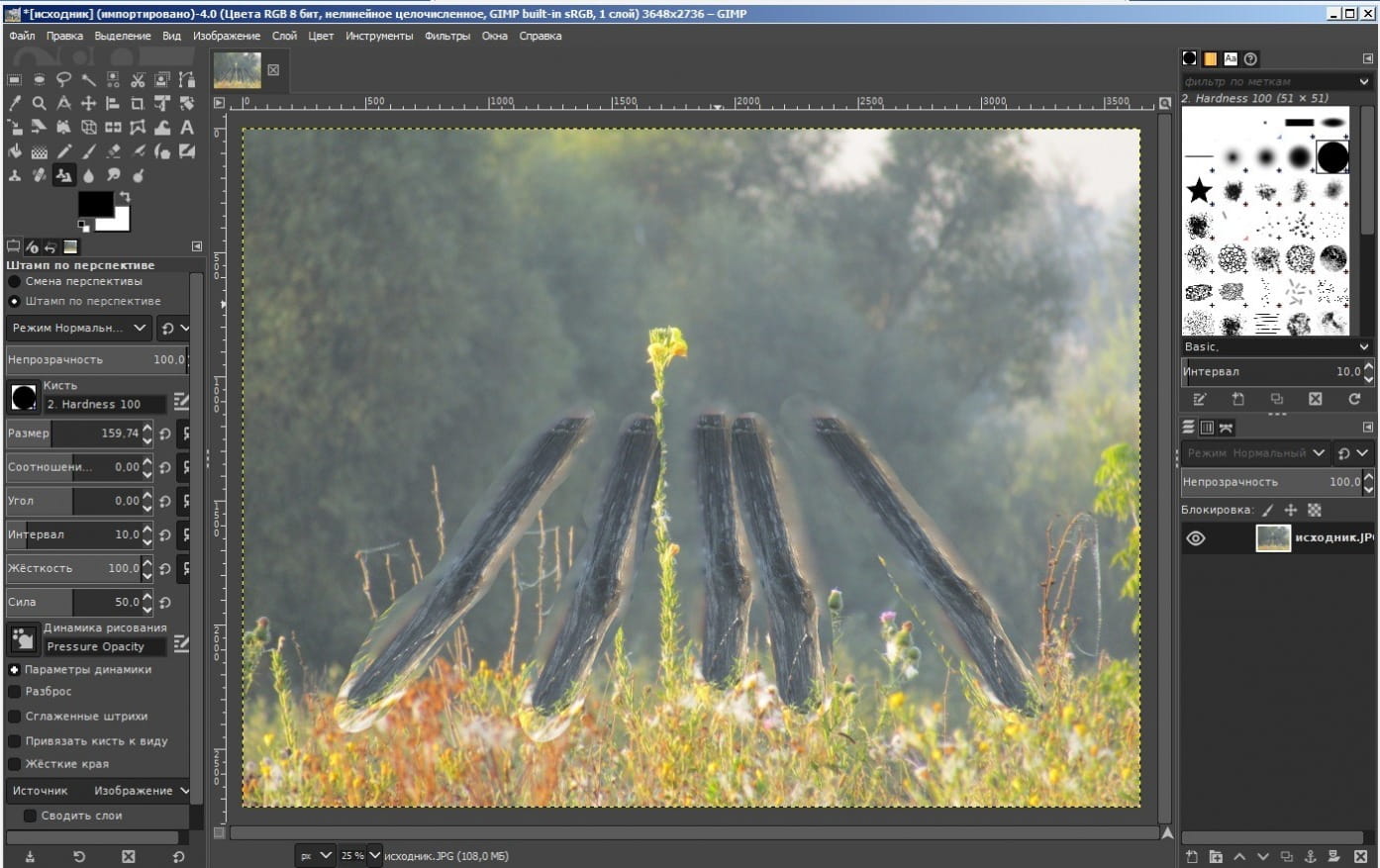Select the Fuzzy Select wand tool
1380x868 pixels.
click(x=89, y=79)
